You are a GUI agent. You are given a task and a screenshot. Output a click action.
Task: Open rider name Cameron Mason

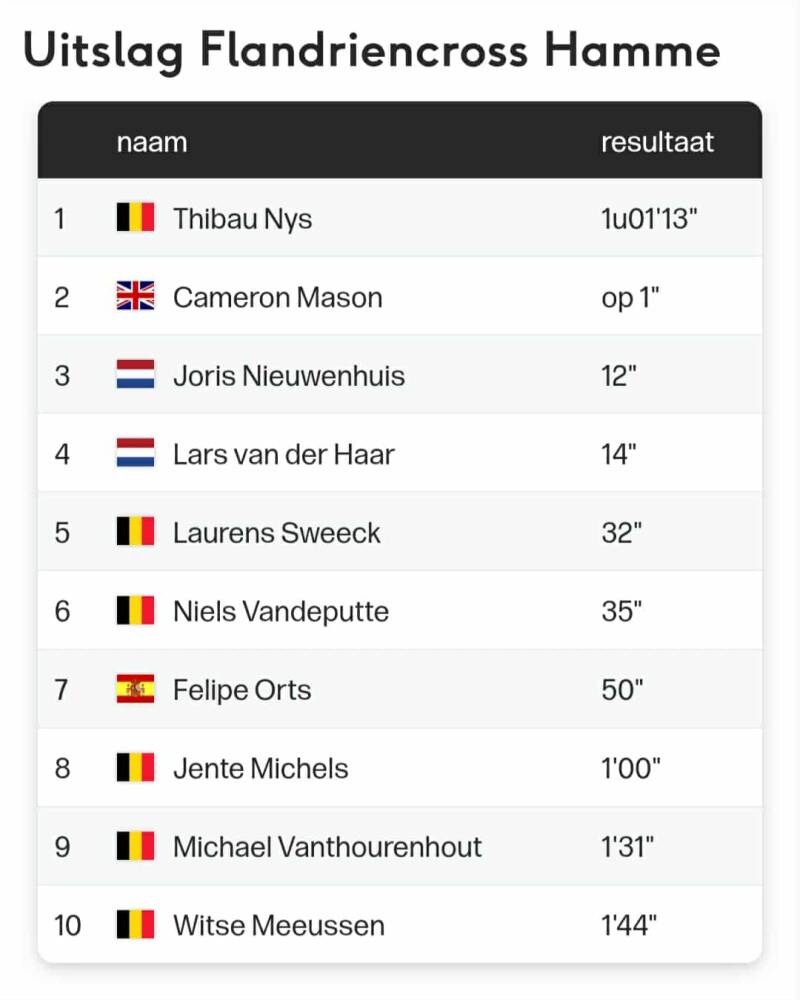click(x=277, y=297)
